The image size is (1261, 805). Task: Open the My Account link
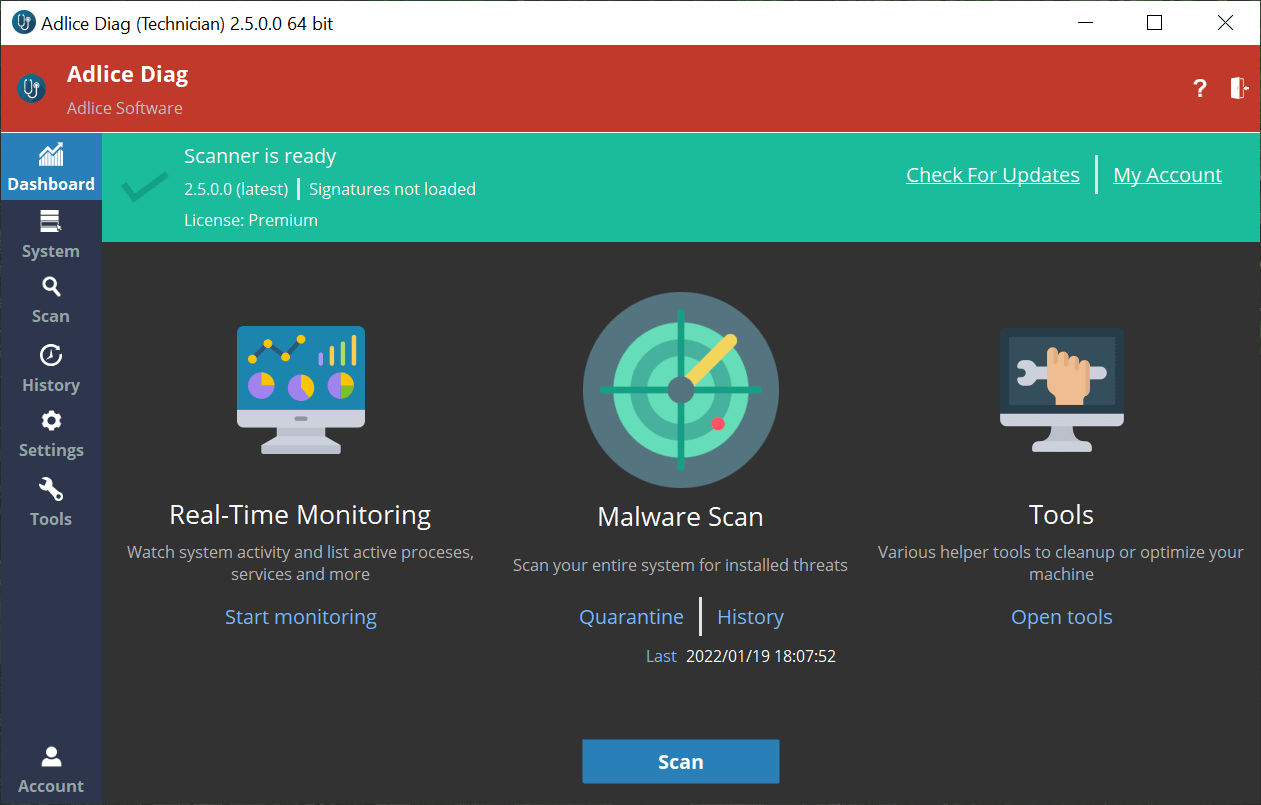click(x=1167, y=175)
